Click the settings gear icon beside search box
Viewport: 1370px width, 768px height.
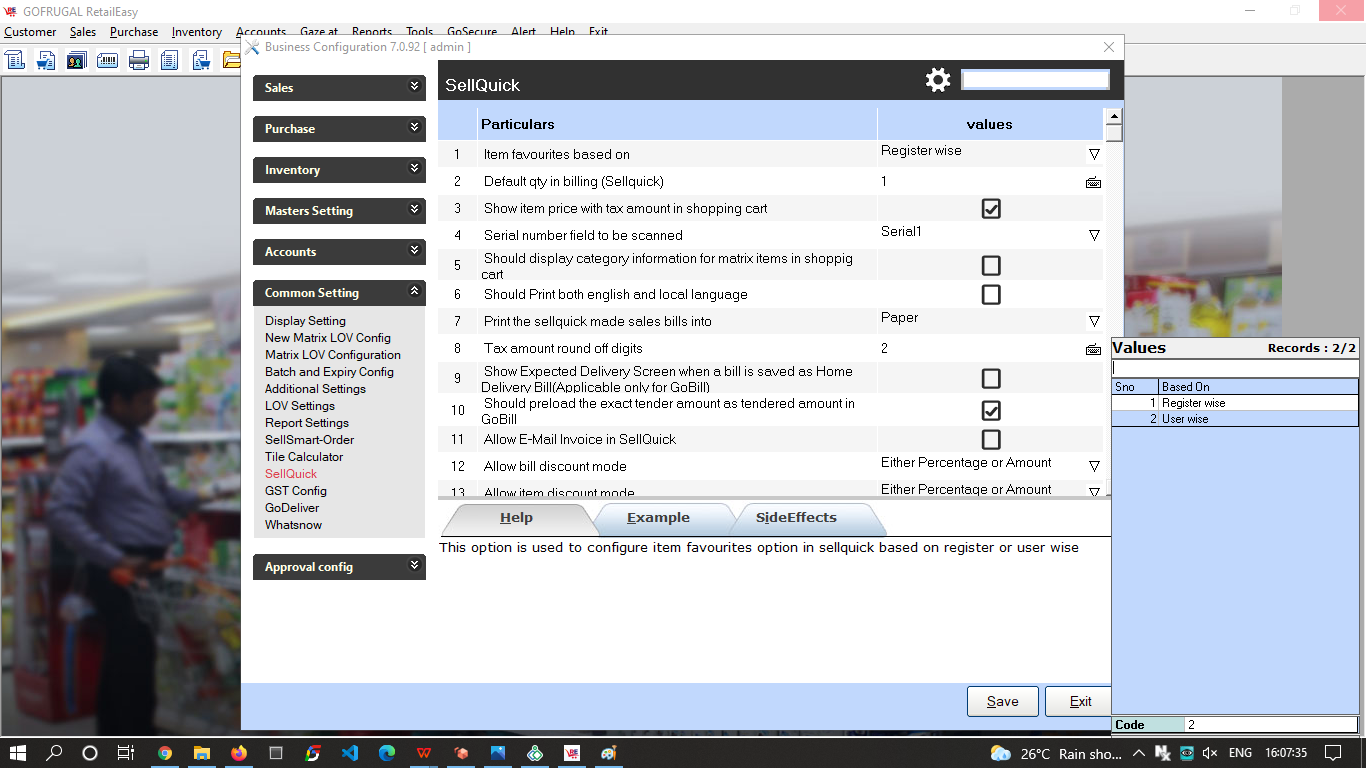point(938,80)
